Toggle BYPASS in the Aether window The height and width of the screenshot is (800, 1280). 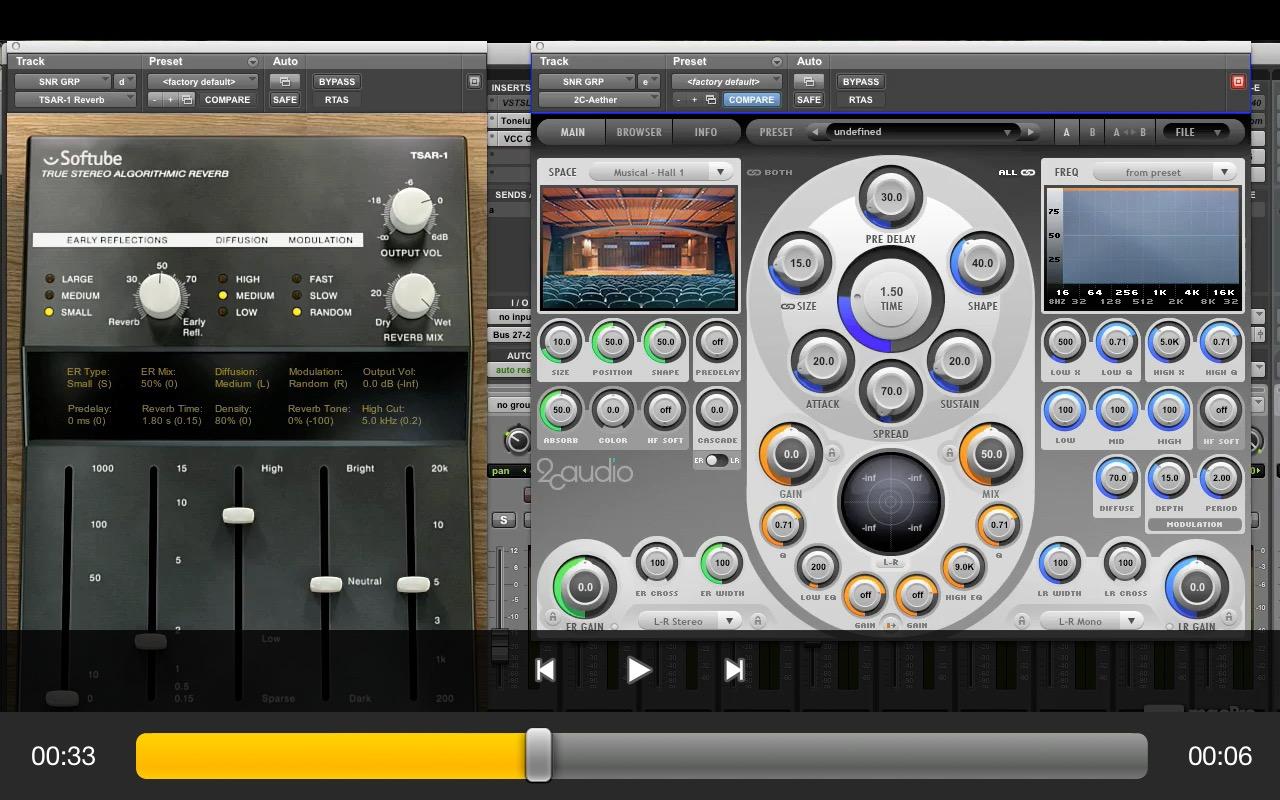tap(861, 82)
